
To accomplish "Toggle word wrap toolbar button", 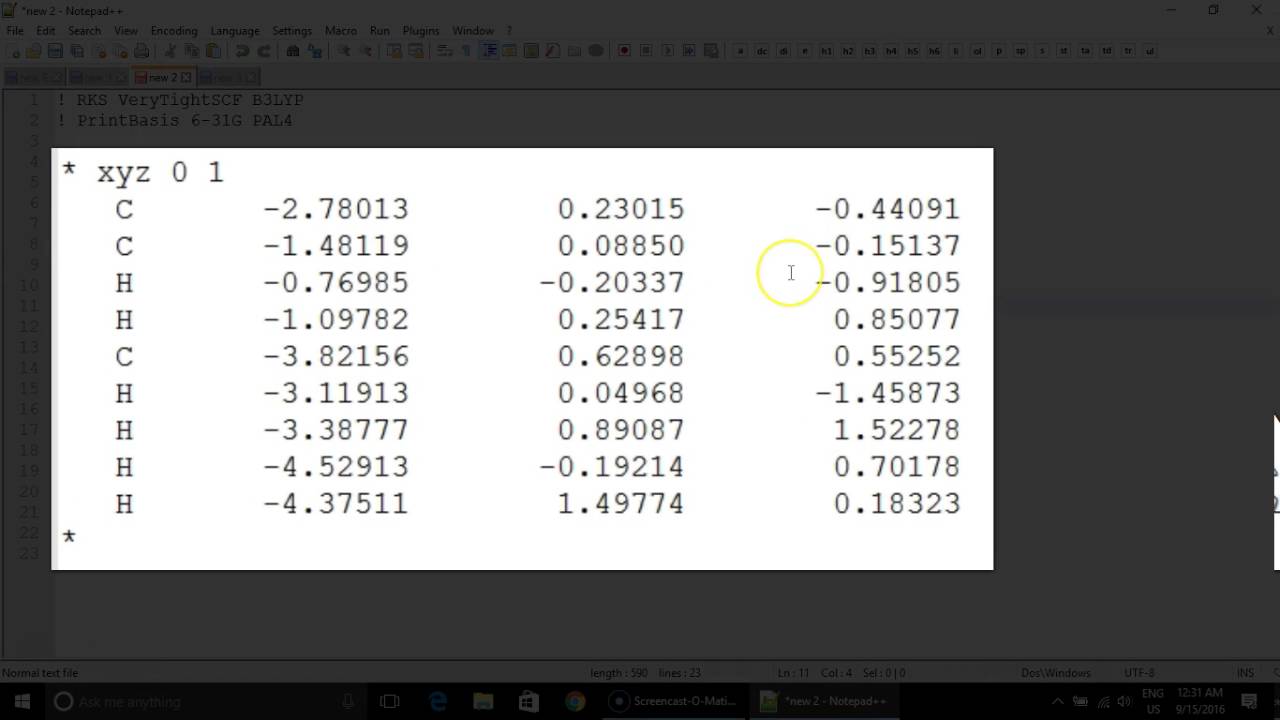I will click(x=443, y=51).
